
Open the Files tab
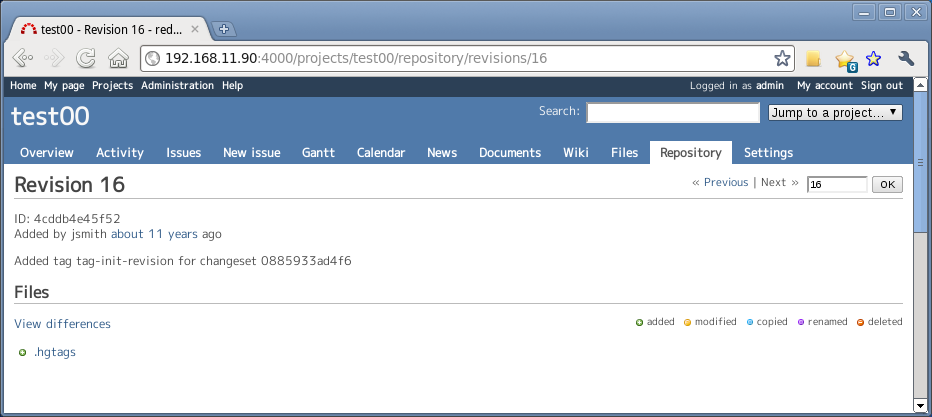point(625,153)
